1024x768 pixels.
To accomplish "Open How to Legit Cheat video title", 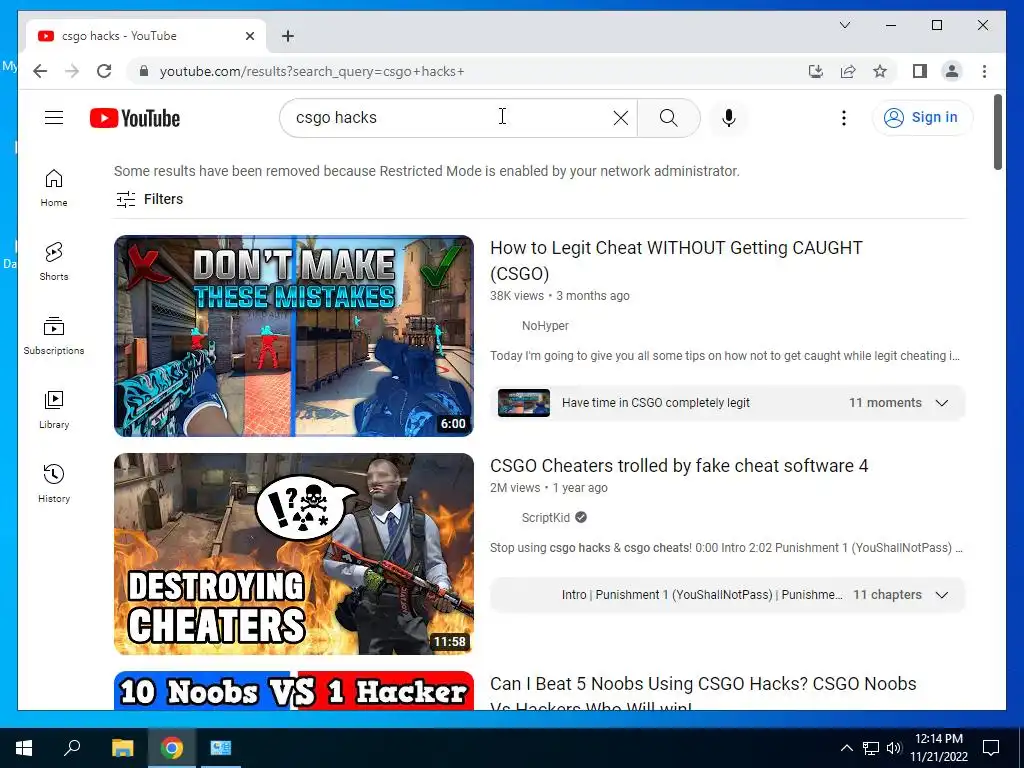I will pyautogui.click(x=676, y=261).
